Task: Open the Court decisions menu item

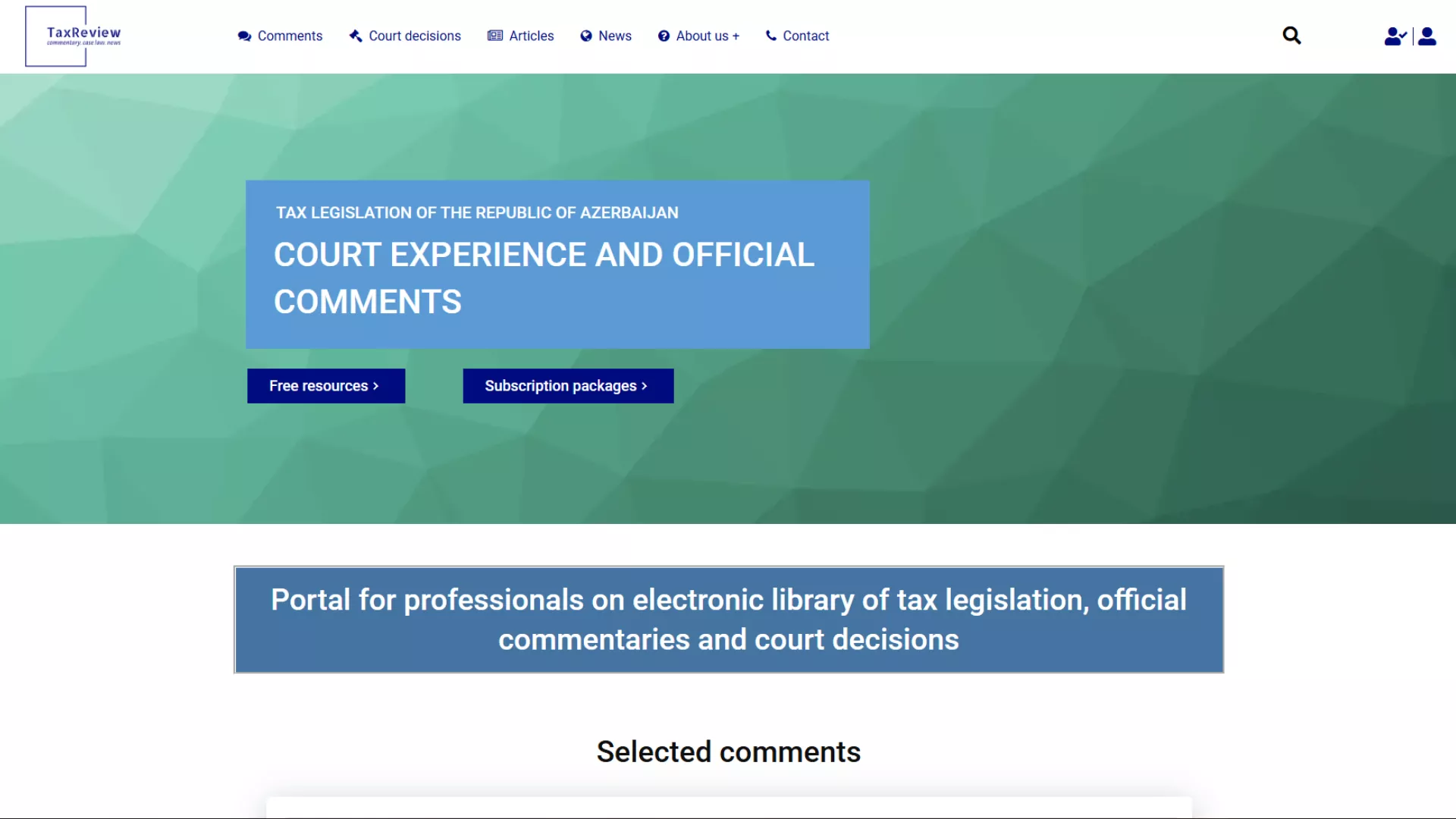Action: point(415,36)
